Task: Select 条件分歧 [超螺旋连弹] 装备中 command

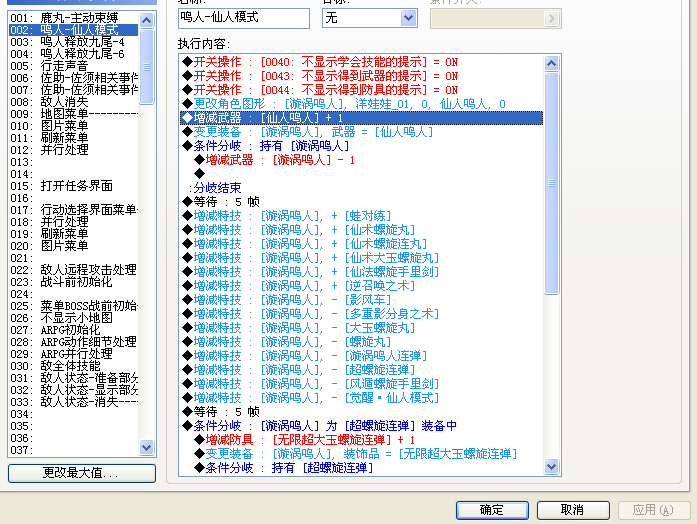Action: tap(361, 426)
